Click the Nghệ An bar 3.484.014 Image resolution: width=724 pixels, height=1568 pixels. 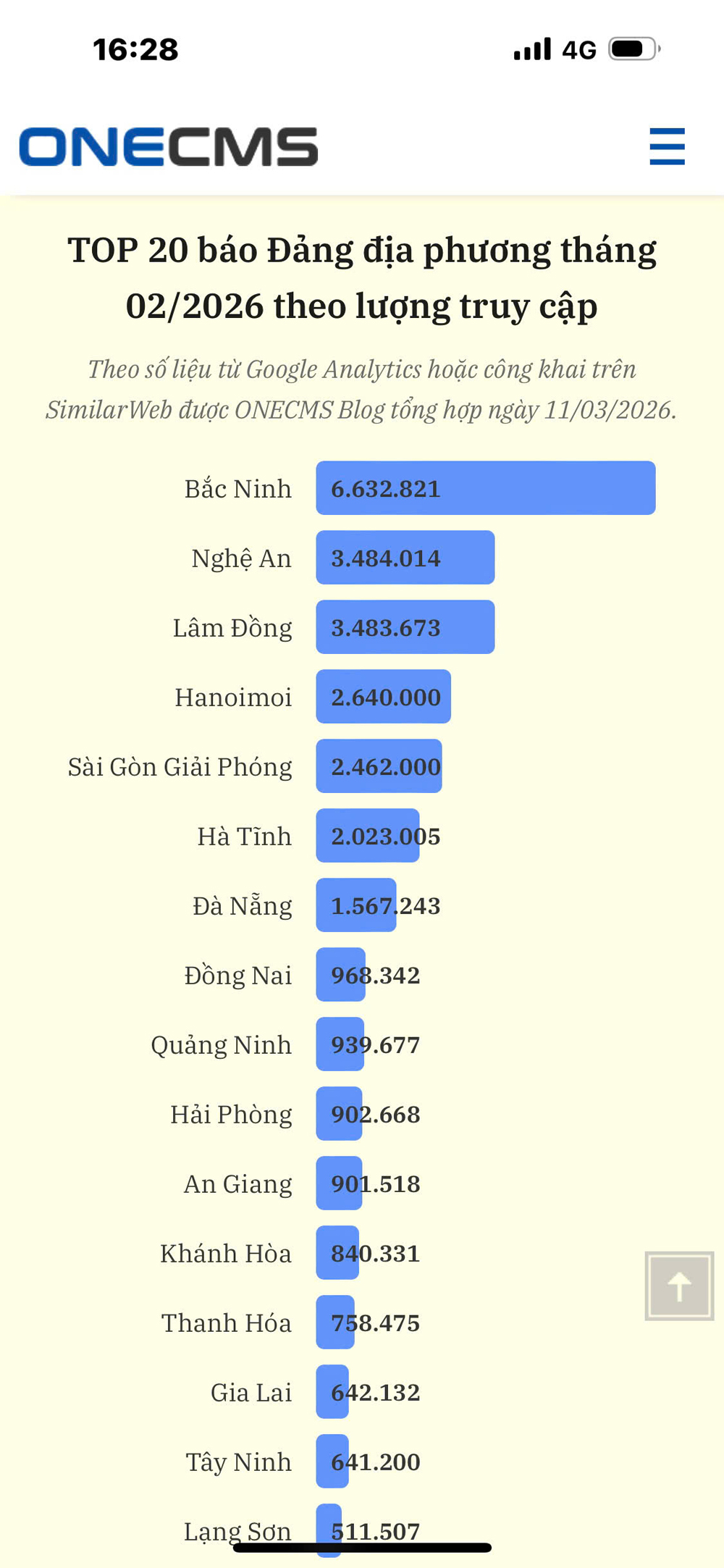pos(405,558)
